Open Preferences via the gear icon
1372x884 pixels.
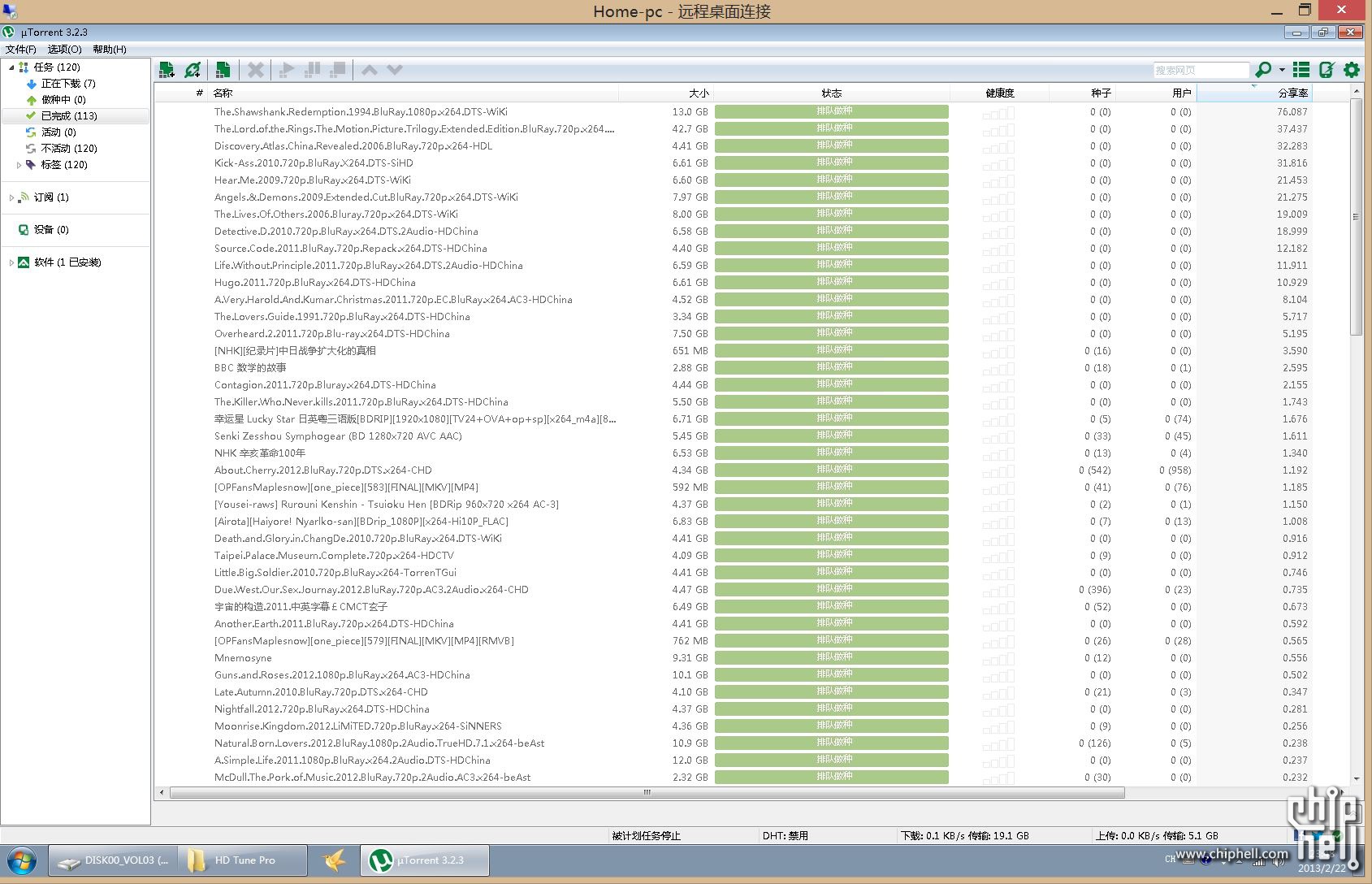click(x=1352, y=70)
